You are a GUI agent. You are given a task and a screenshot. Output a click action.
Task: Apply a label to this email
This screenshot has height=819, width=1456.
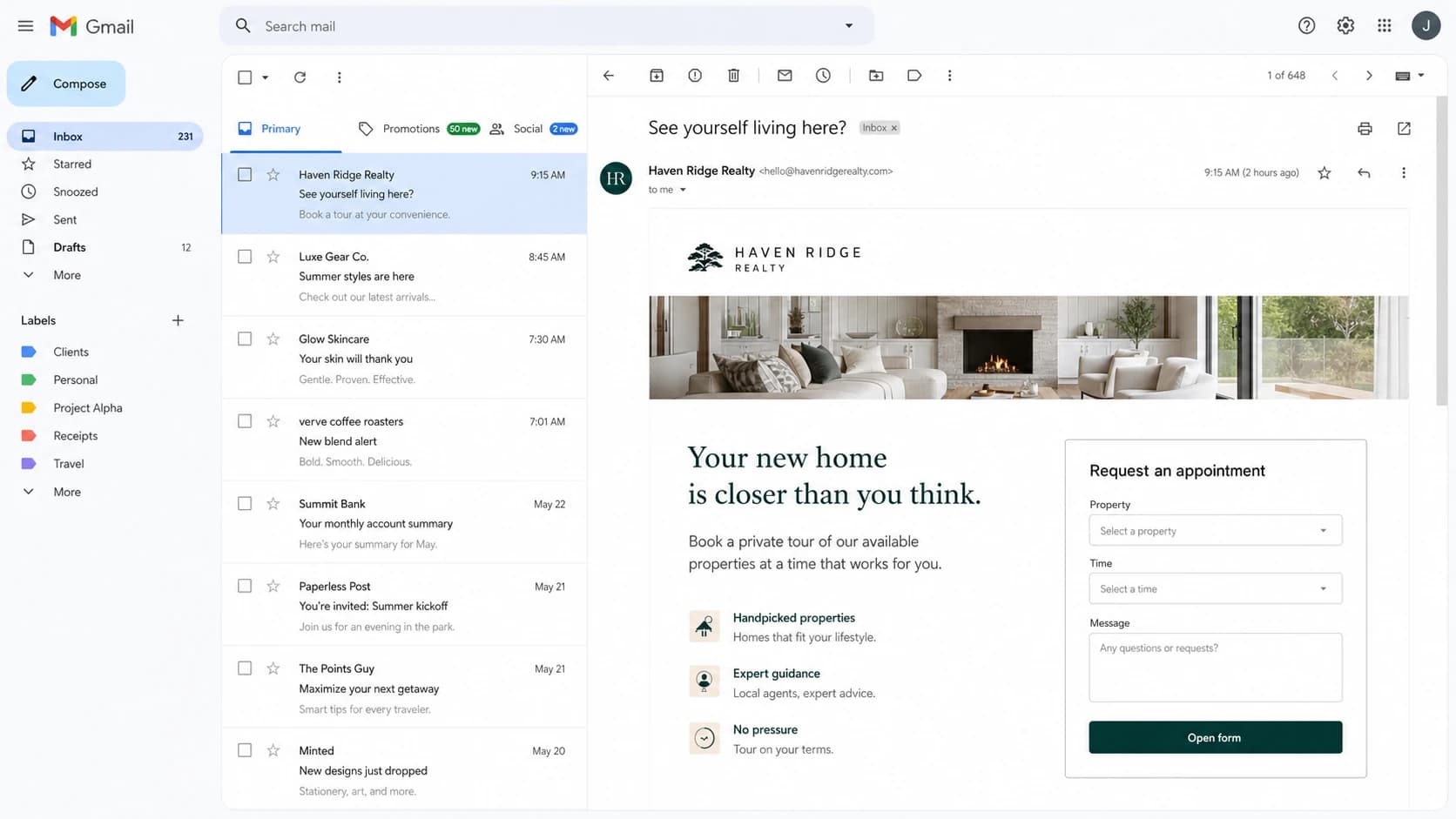[x=914, y=76]
